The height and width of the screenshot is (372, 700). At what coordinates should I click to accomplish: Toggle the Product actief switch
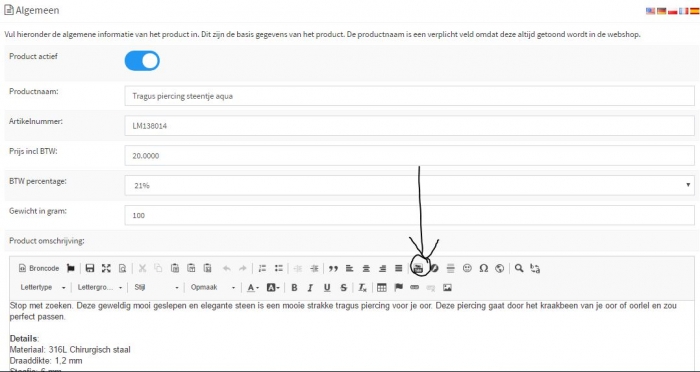pyautogui.click(x=142, y=61)
